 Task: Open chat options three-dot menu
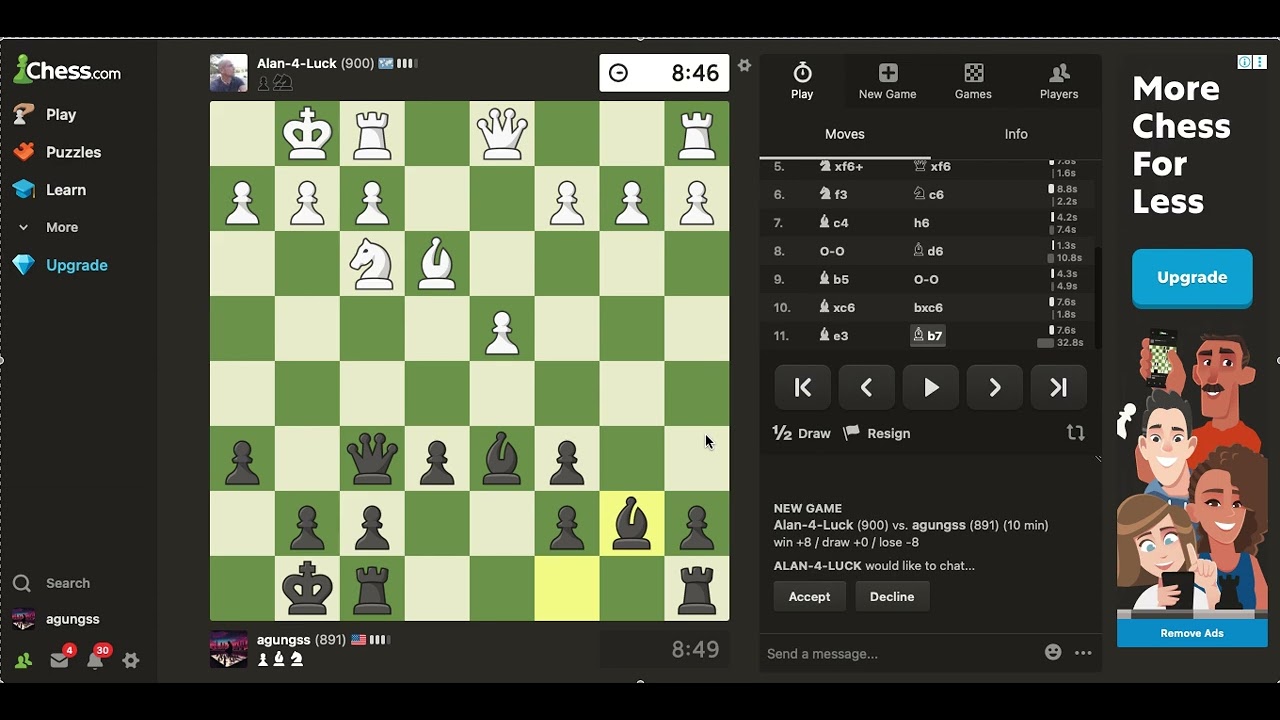pyautogui.click(x=1083, y=653)
